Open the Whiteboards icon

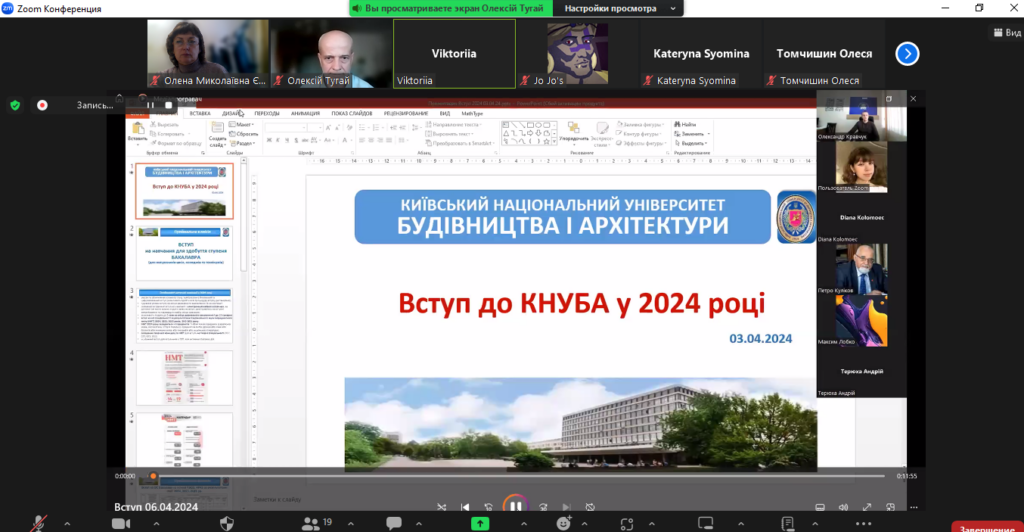(x=705, y=524)
